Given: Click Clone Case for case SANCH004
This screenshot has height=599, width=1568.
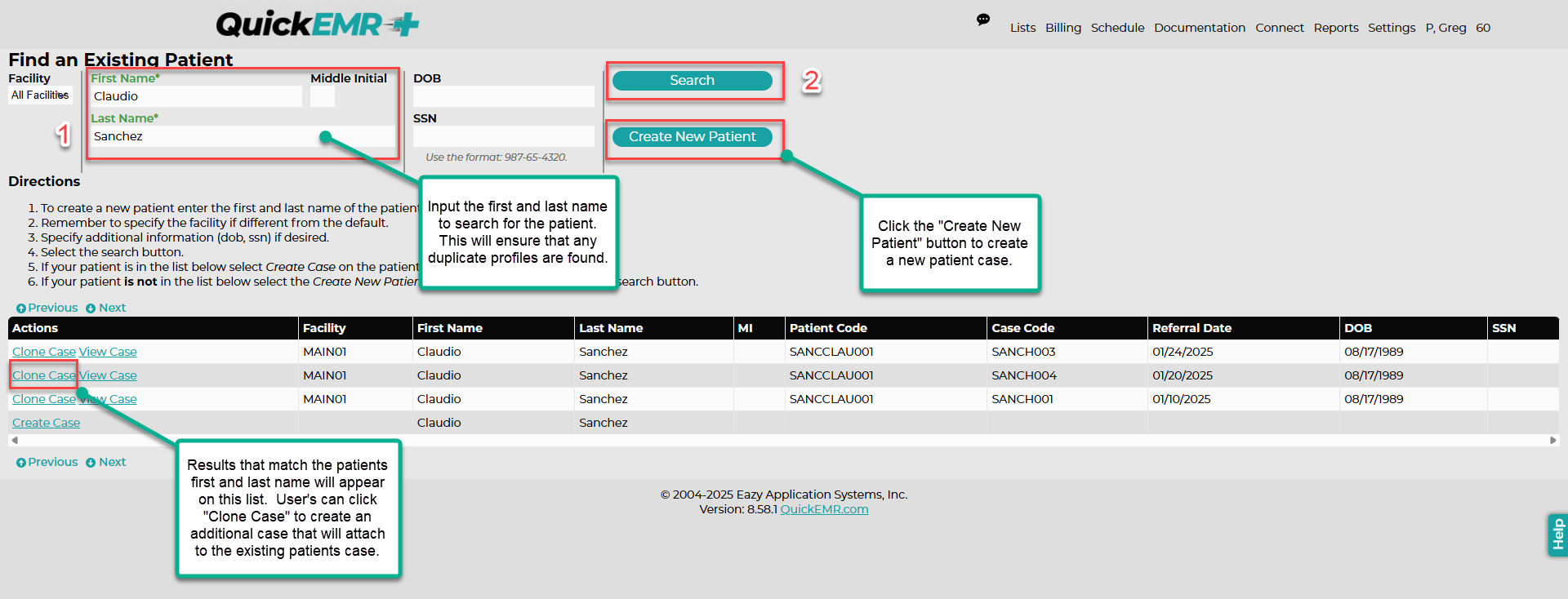Looking at the screenshot, I should click(x=44, y=375).
